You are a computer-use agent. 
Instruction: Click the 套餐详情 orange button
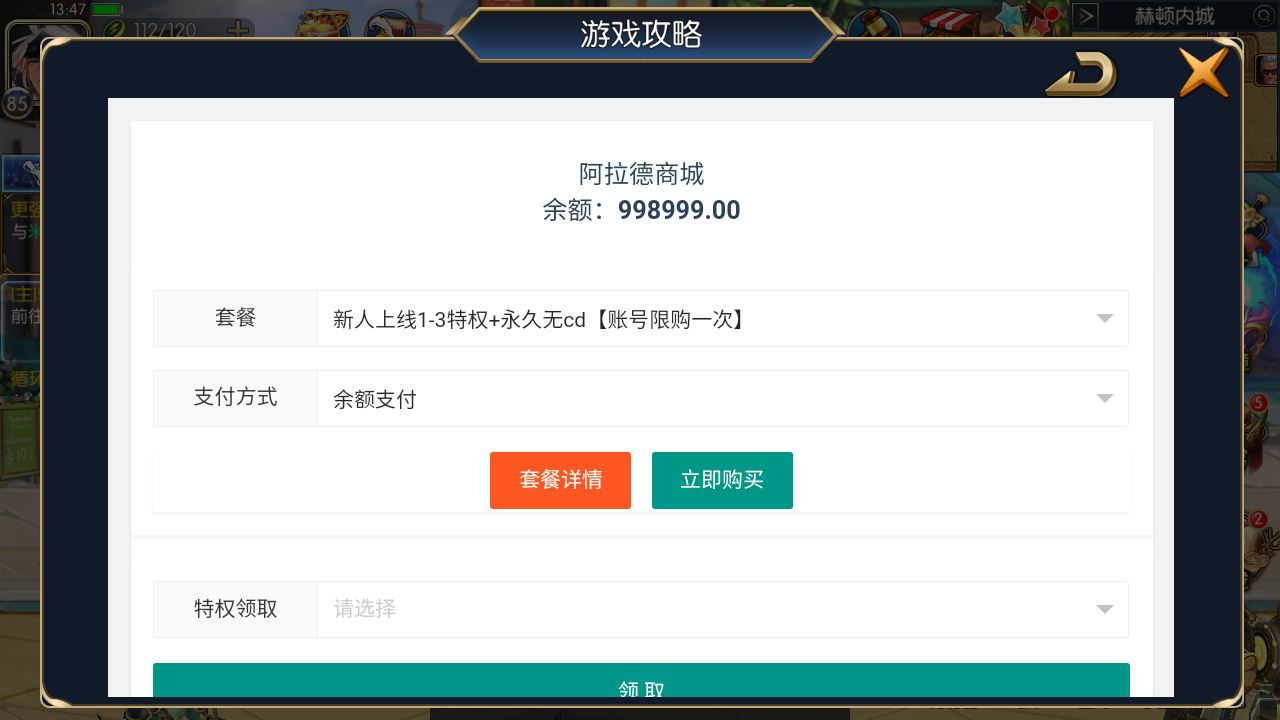560,480
